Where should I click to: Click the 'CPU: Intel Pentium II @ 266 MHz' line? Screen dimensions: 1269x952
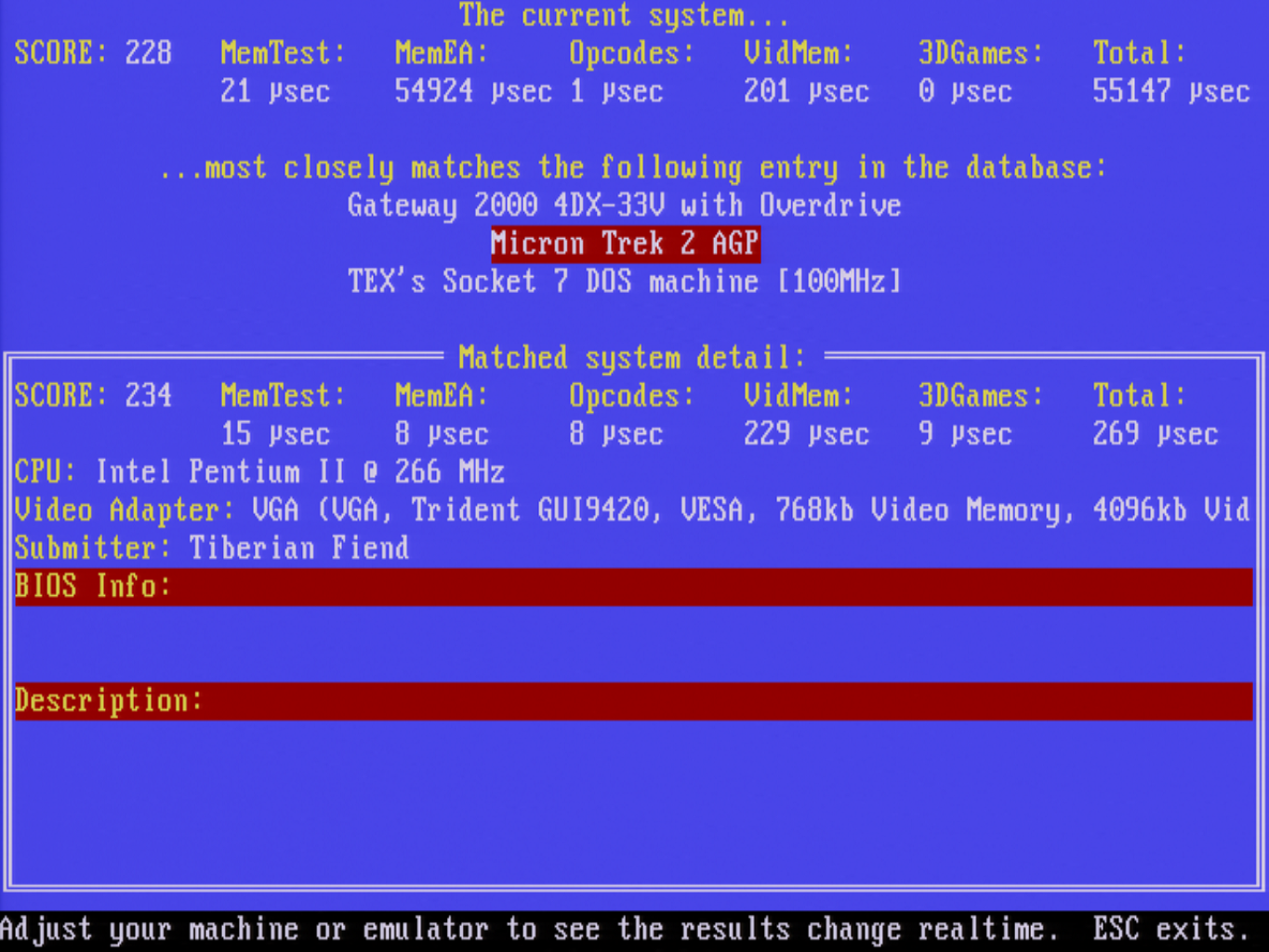(259, 472)
